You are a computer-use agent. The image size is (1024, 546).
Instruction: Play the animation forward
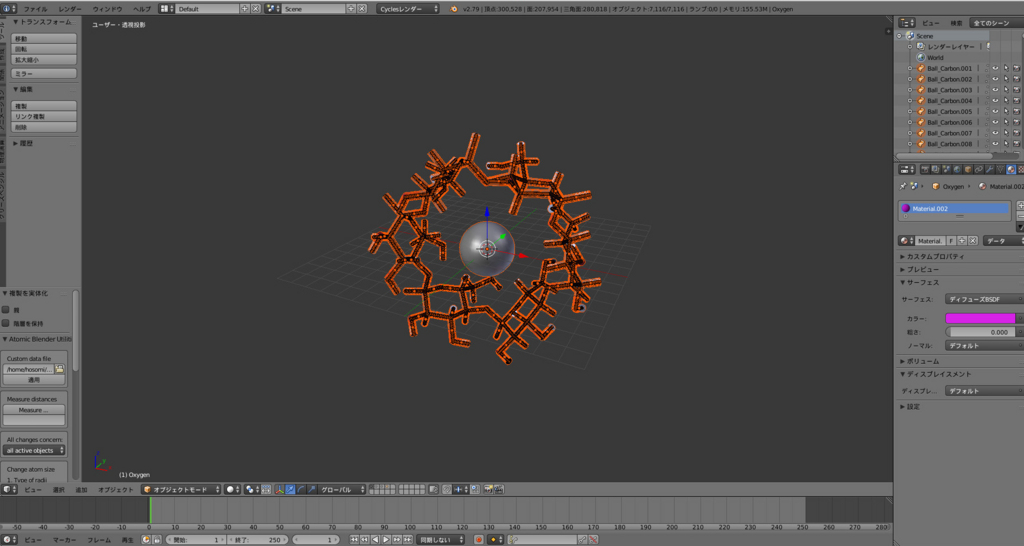coord(386,539)
